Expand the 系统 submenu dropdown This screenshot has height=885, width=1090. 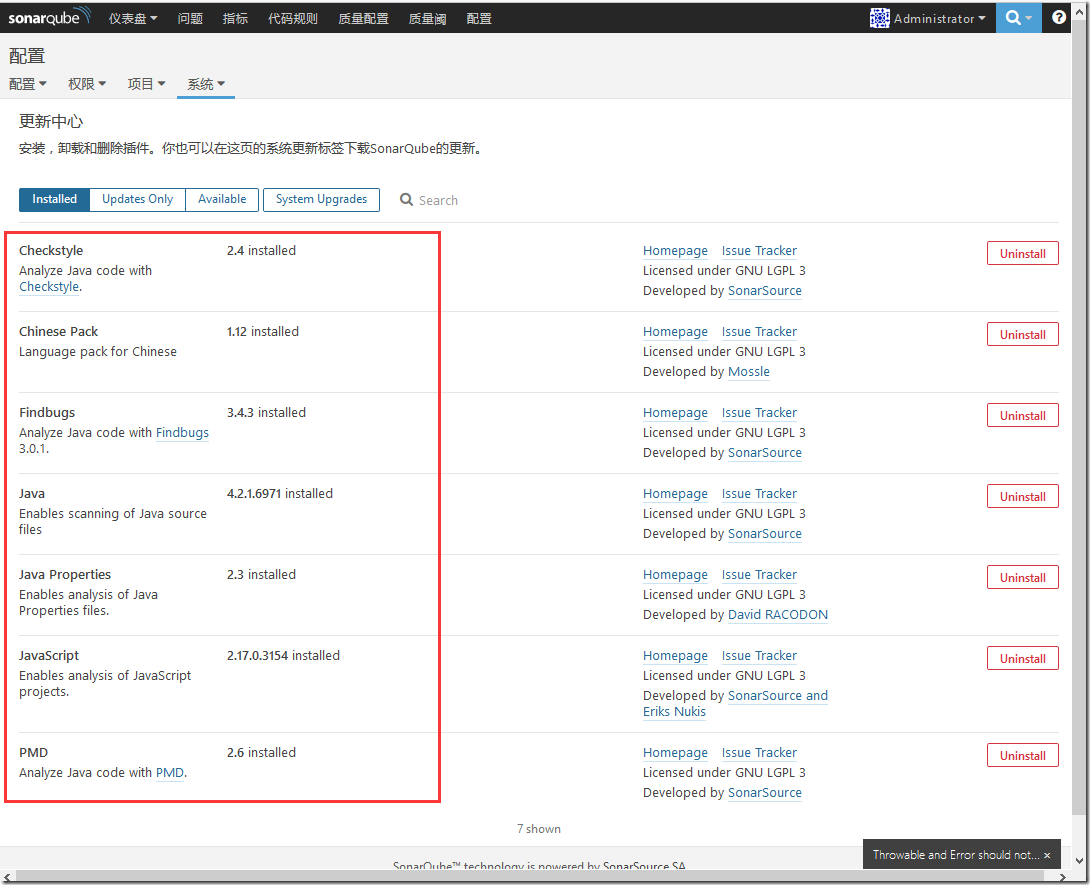click(206, 84)
